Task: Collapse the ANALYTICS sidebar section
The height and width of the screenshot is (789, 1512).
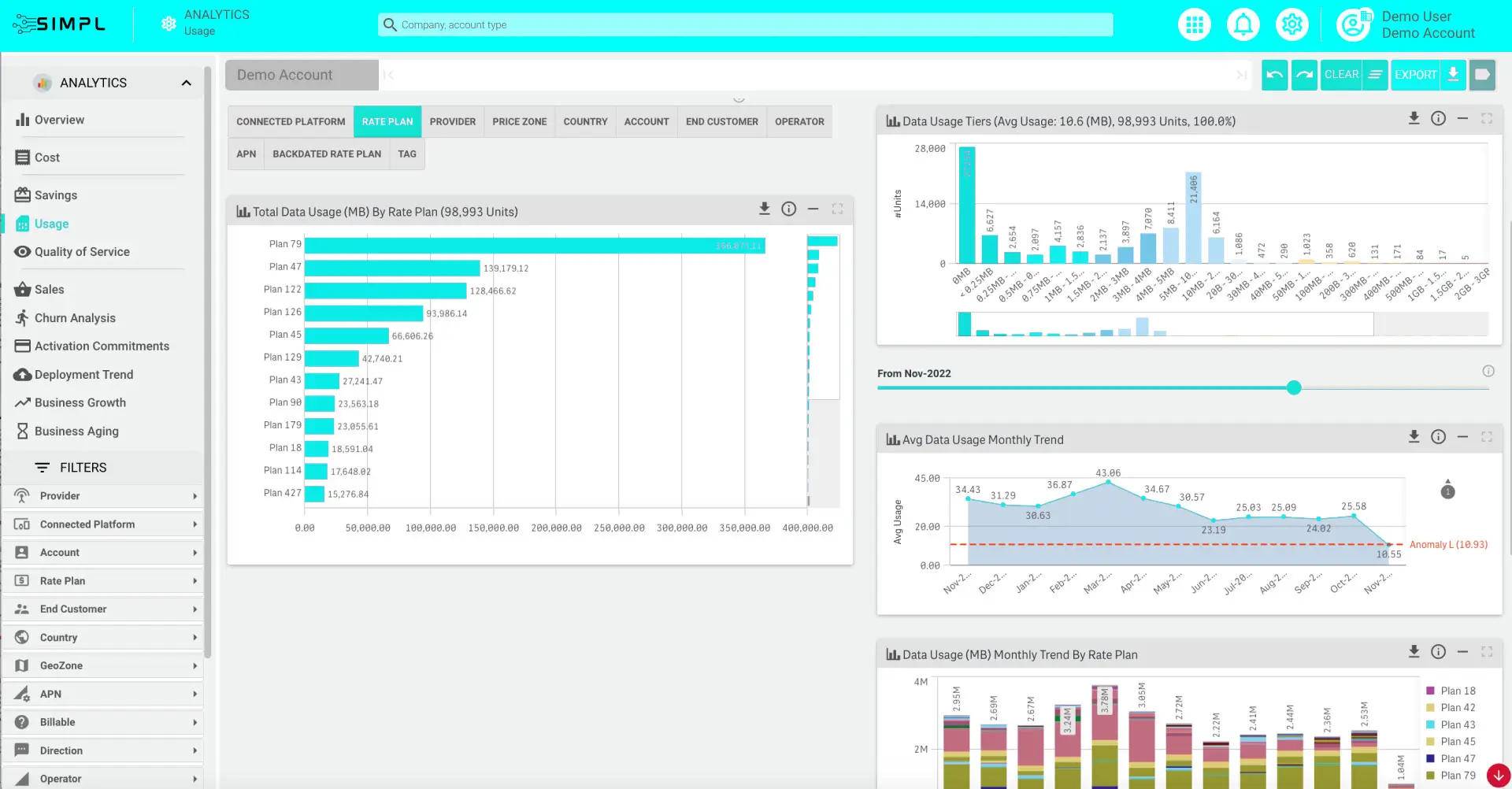Action: [186, 83]
